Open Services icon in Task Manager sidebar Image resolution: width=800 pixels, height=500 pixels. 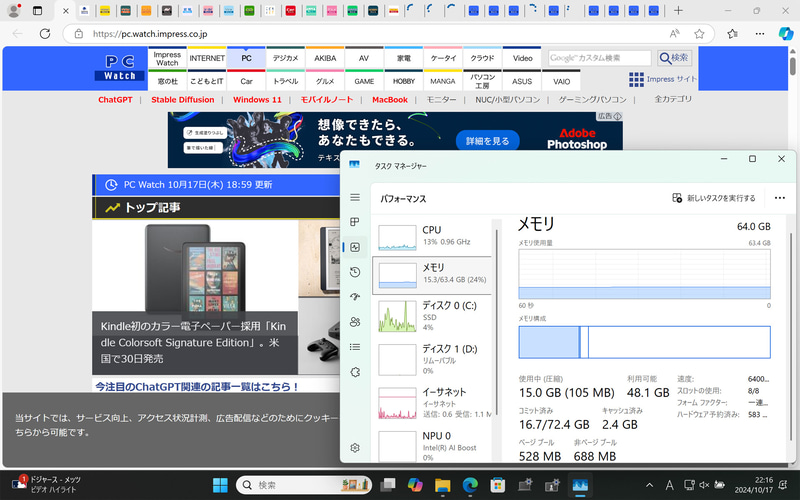[355, 372]
